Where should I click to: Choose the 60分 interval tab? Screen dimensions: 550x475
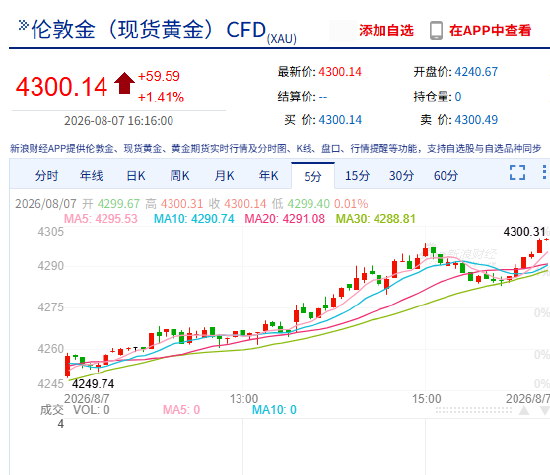tap(446, 175)
